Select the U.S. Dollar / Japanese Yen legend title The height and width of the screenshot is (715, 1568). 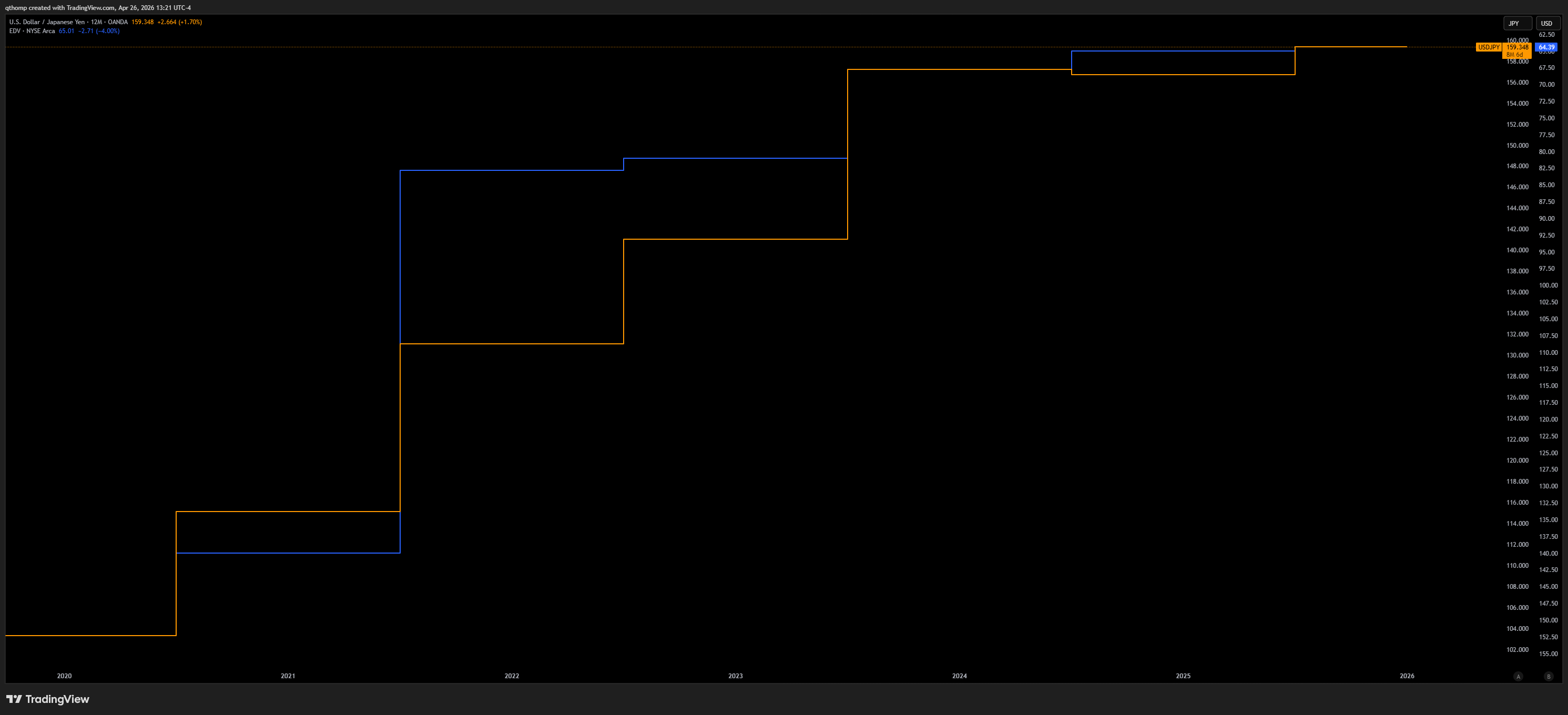tap(47, 22)
